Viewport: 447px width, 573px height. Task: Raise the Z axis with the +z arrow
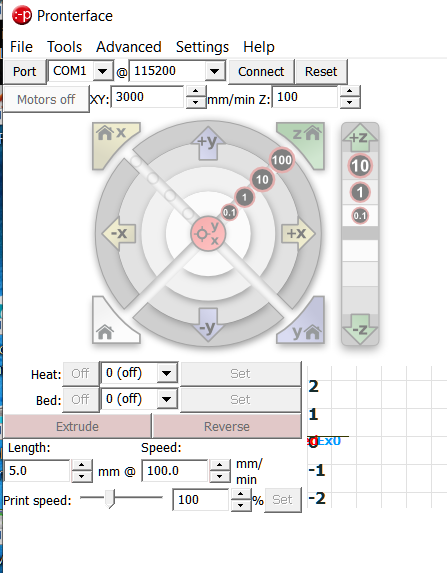360,137
